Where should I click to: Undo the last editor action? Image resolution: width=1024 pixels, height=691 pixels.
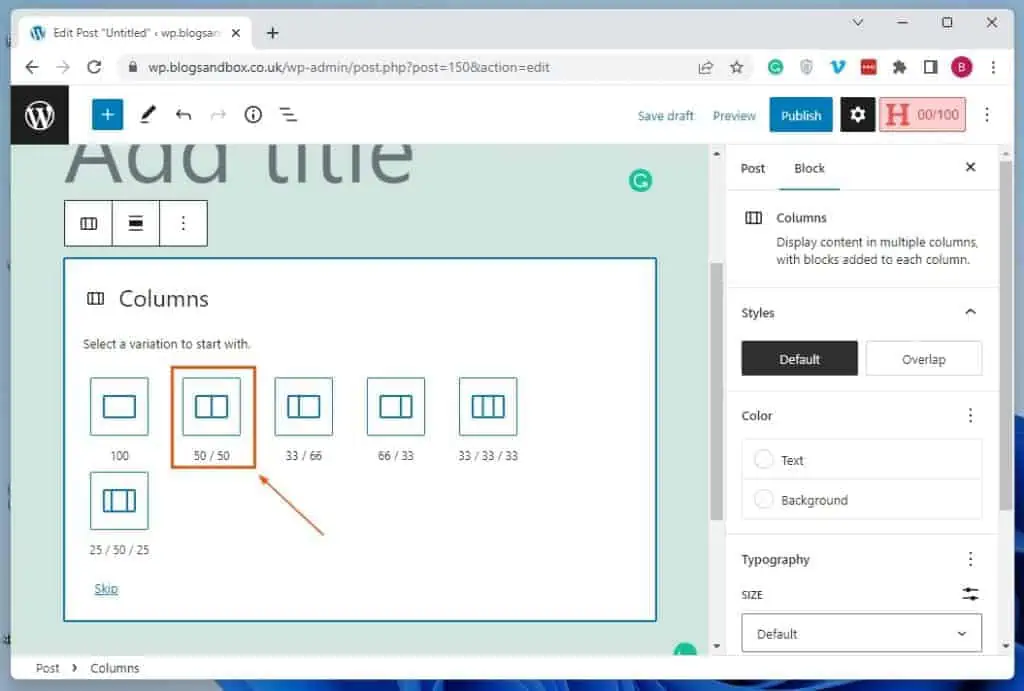click(x=184, y=114)
